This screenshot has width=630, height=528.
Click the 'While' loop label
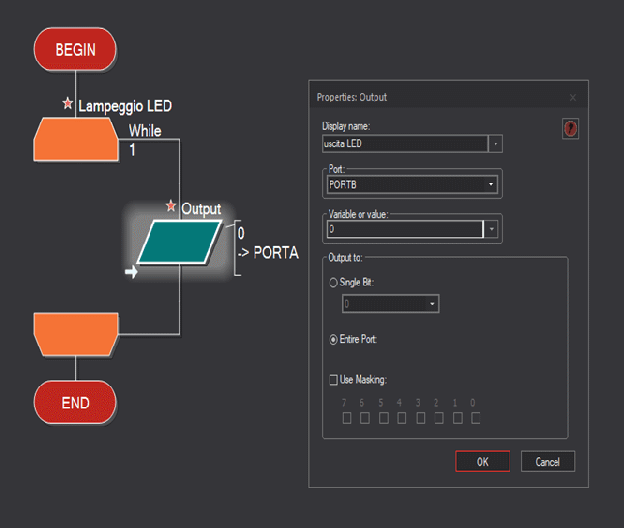145,131
